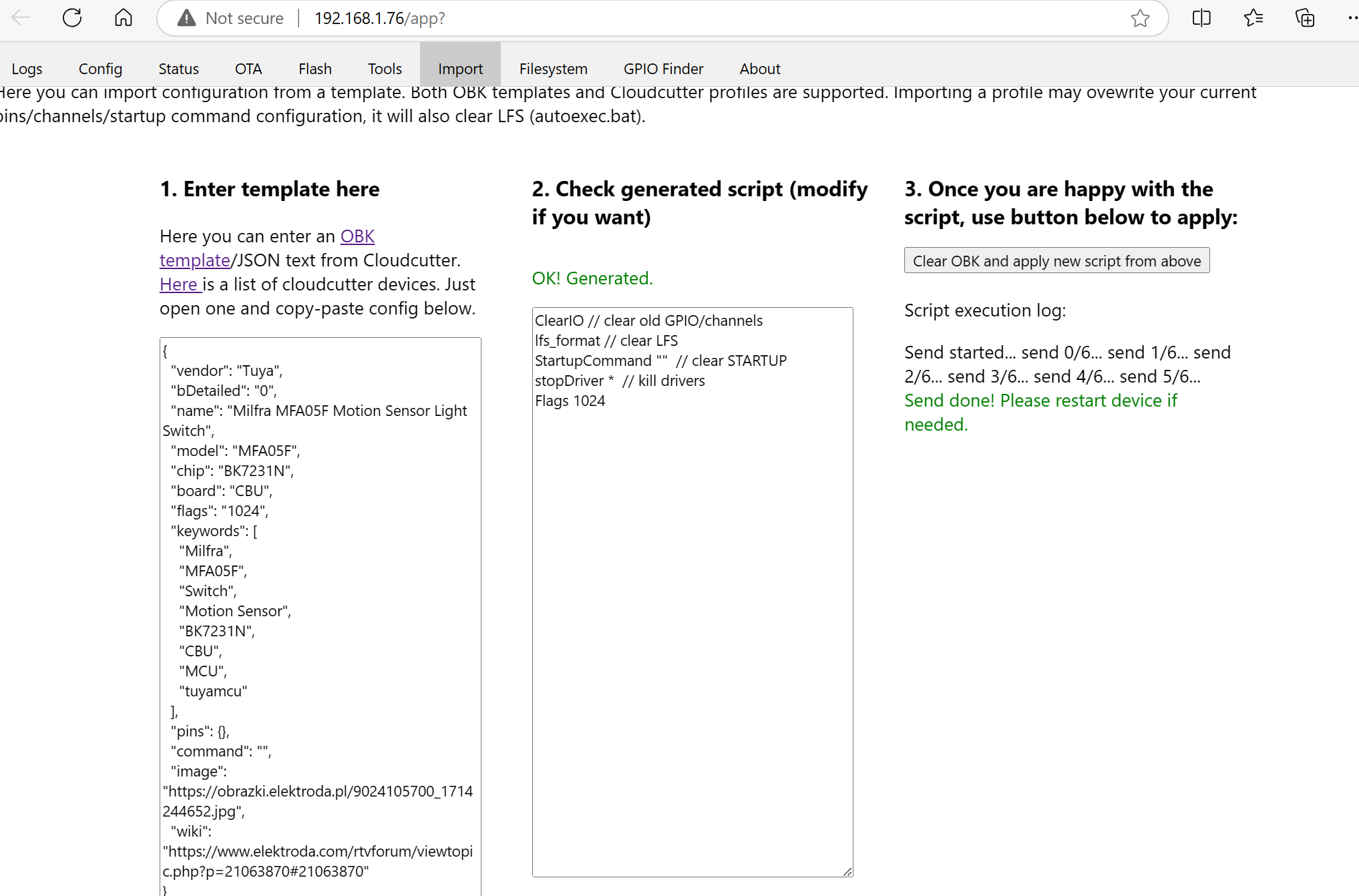Screen dimensions: 1359x896
Task: Click the 'stopDriver *' script line
Action: 620,381
